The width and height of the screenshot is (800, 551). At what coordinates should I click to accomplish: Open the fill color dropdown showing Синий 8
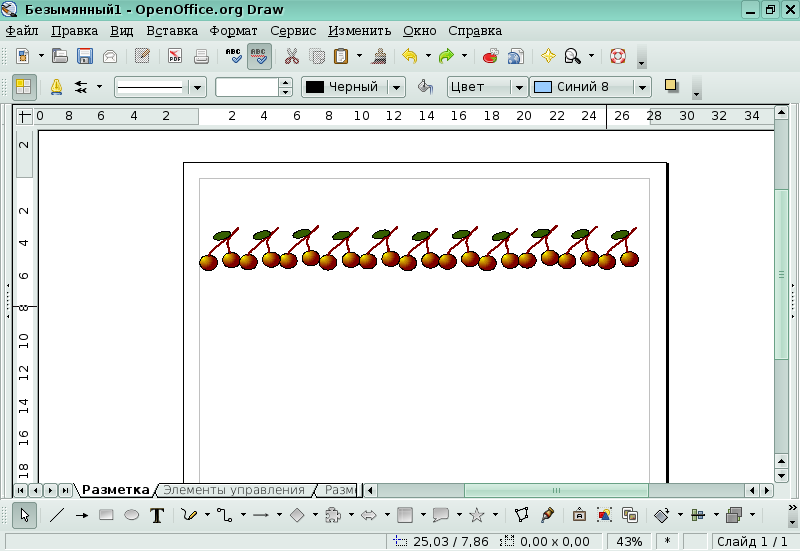coord(642,87)
